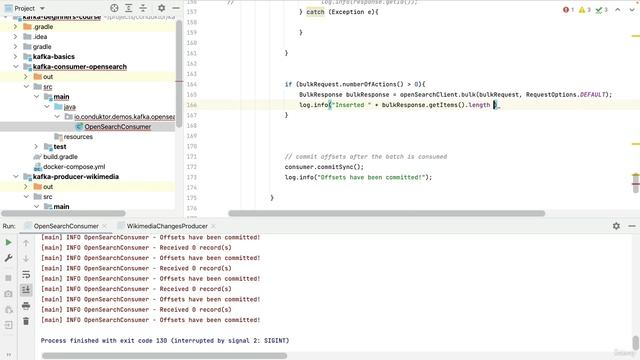Viewport: 640px width, 360px height.
Task: Click the Project tree horizontal scrollbar
Action: (x=63, y=213)
